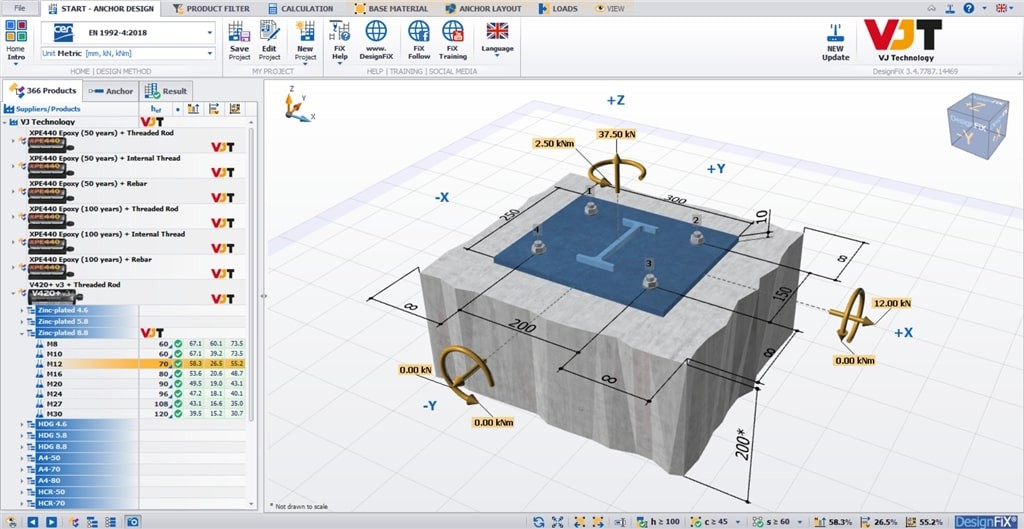This screenshot has width=1024, height=529.
Task: Click the Save Project icon
Action: pos(239,31)
